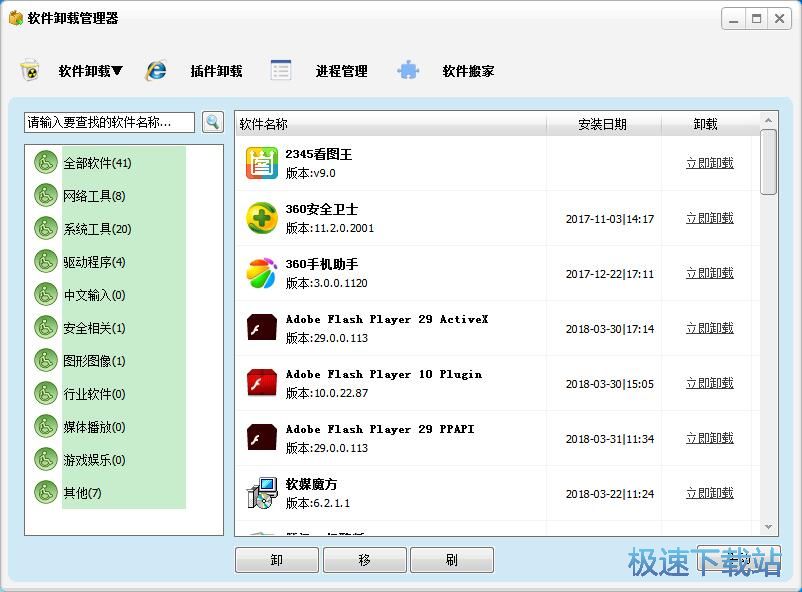Click the 软媒魔方 app icon

262,493
